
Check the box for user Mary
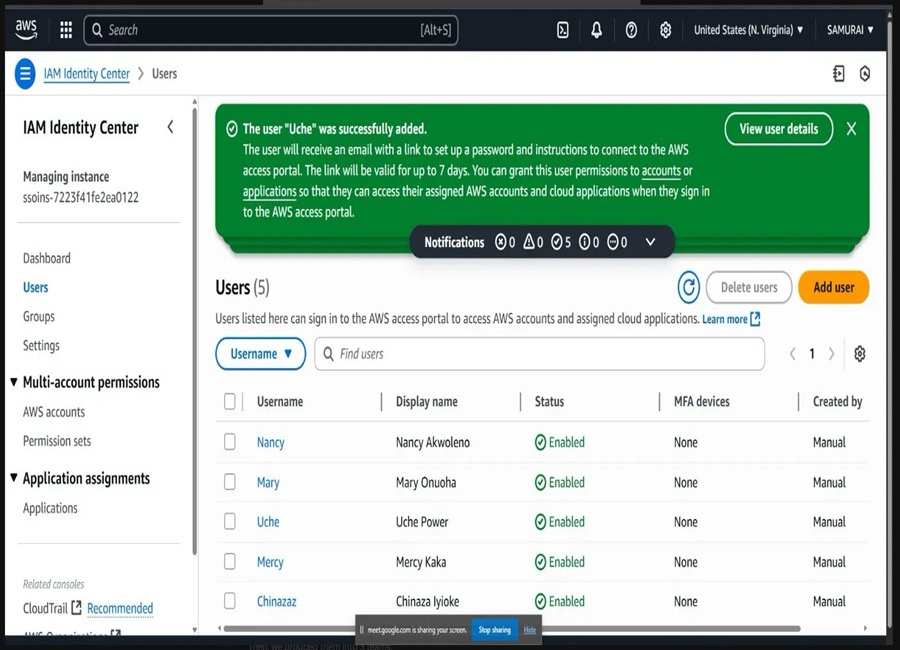[x=230, y=482]
